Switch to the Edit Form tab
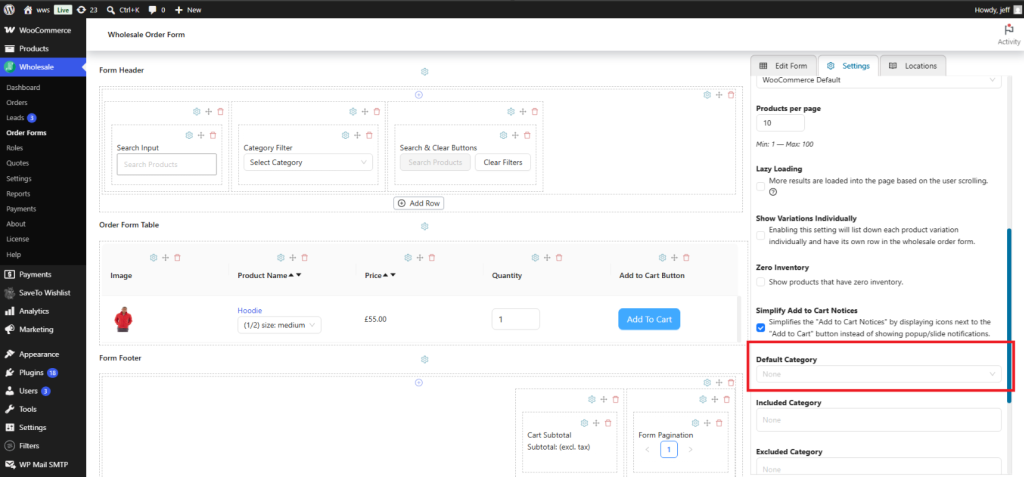 coord(784,66)
